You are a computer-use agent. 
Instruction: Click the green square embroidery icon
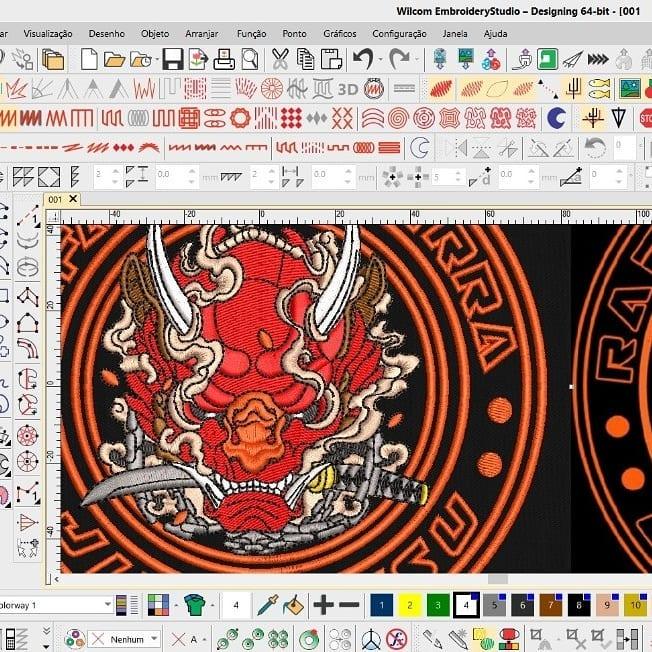(547, 59)
